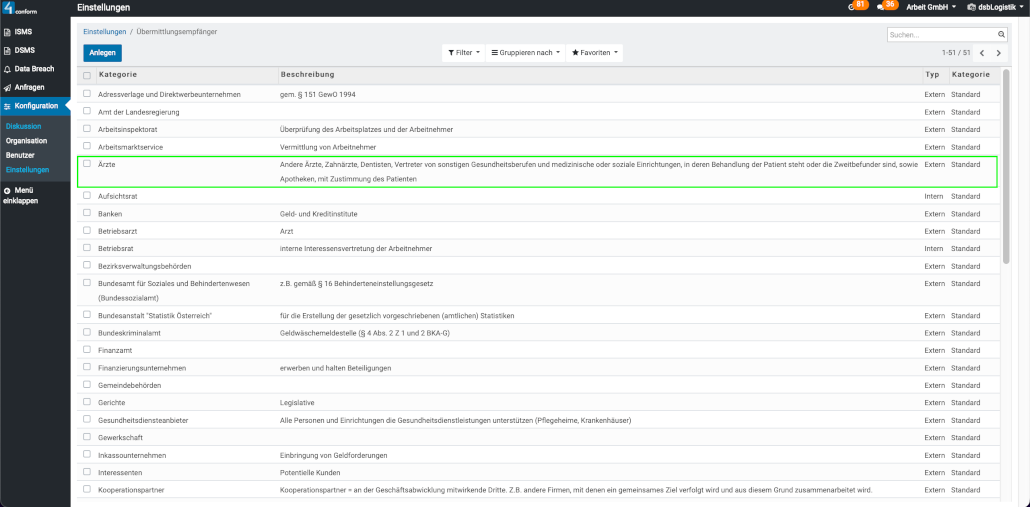Viewport: 1030px width, 507px height.
Task: Go to previous page arrow
Action: (982, 52)
